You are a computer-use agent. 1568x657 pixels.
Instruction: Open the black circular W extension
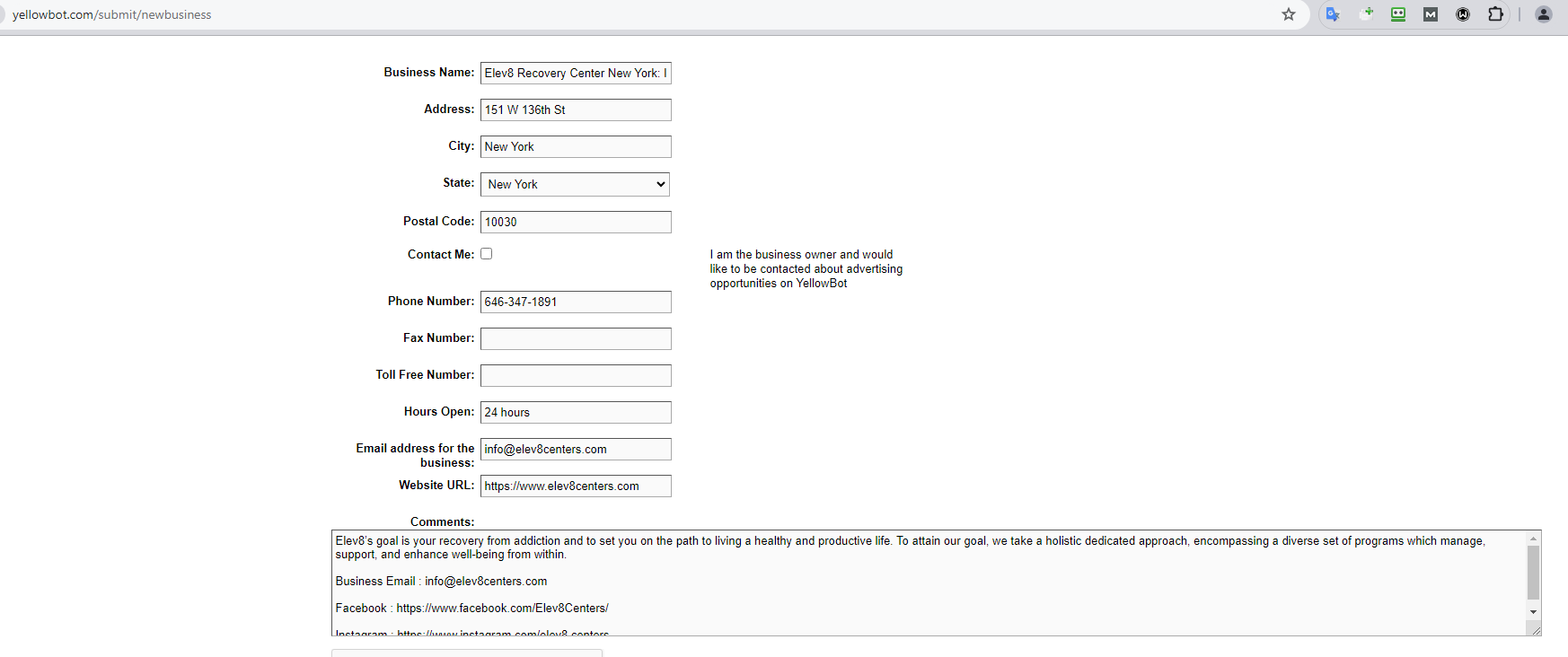coord(1463,14)
